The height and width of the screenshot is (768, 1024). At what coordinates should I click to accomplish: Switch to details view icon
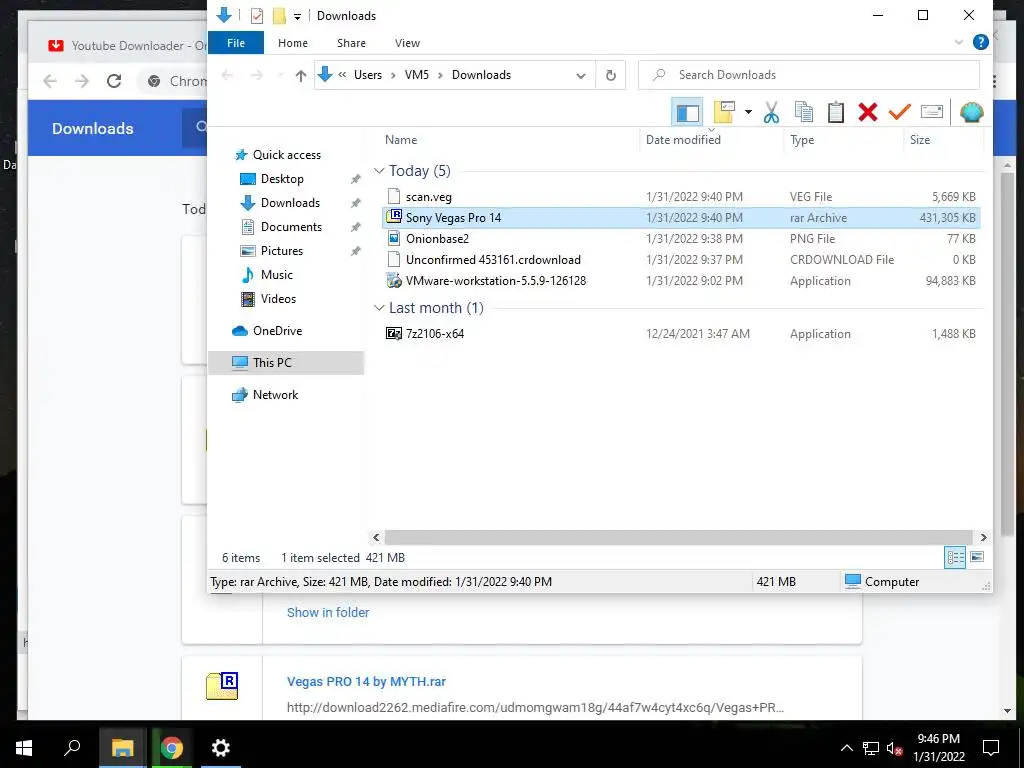point(955,557)
